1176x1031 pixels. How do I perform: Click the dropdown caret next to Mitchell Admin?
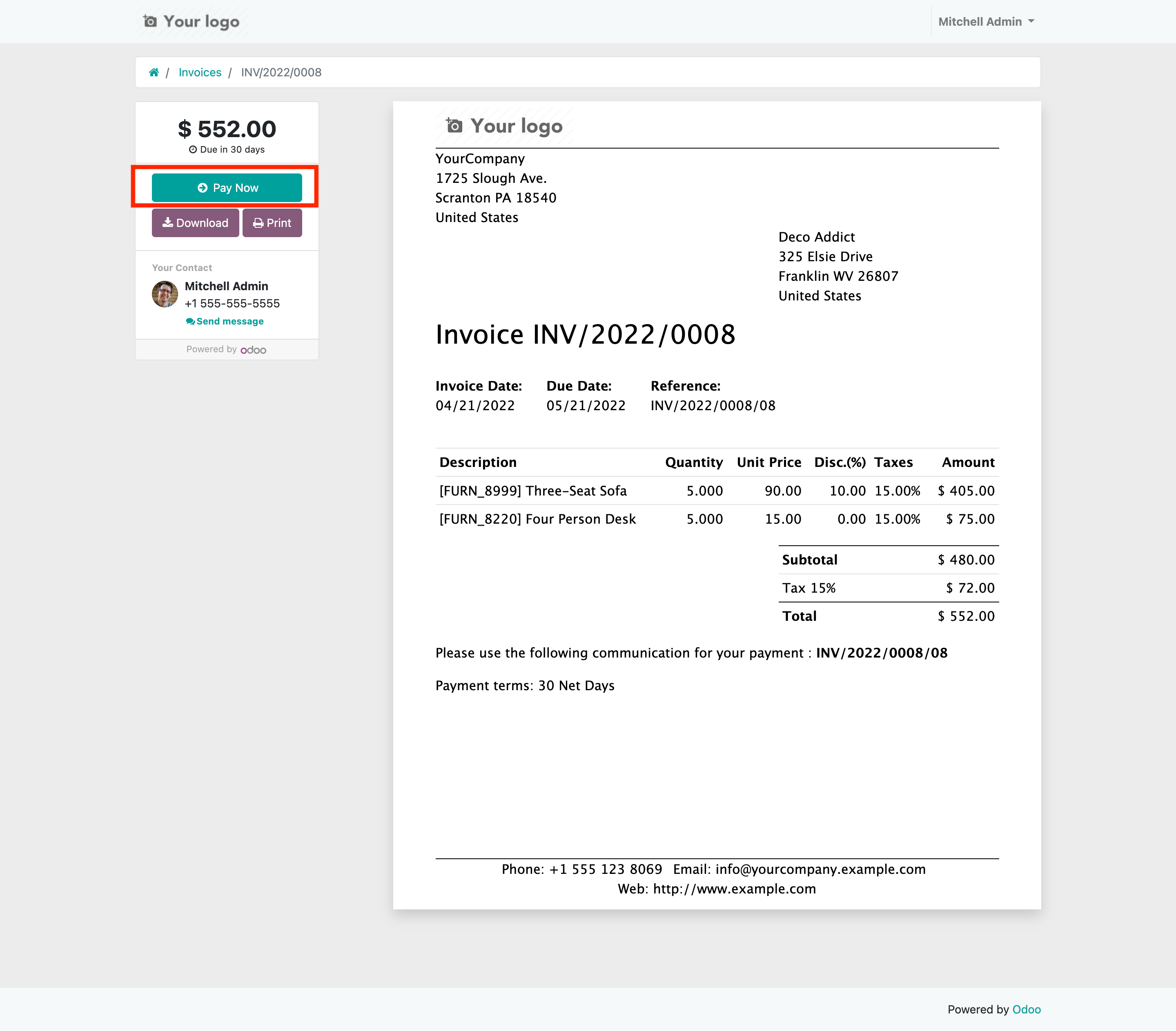click(1031, 21)
